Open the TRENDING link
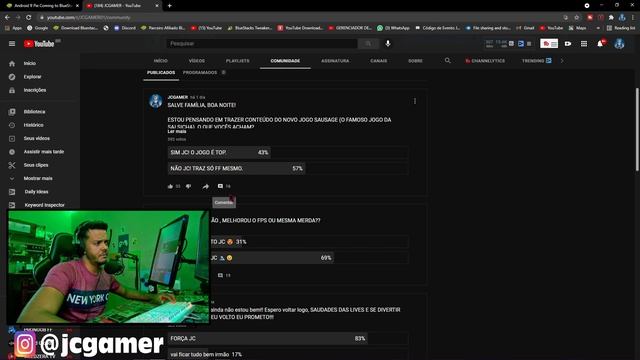This screenshot has height=360, width=640. coord(536,61)
